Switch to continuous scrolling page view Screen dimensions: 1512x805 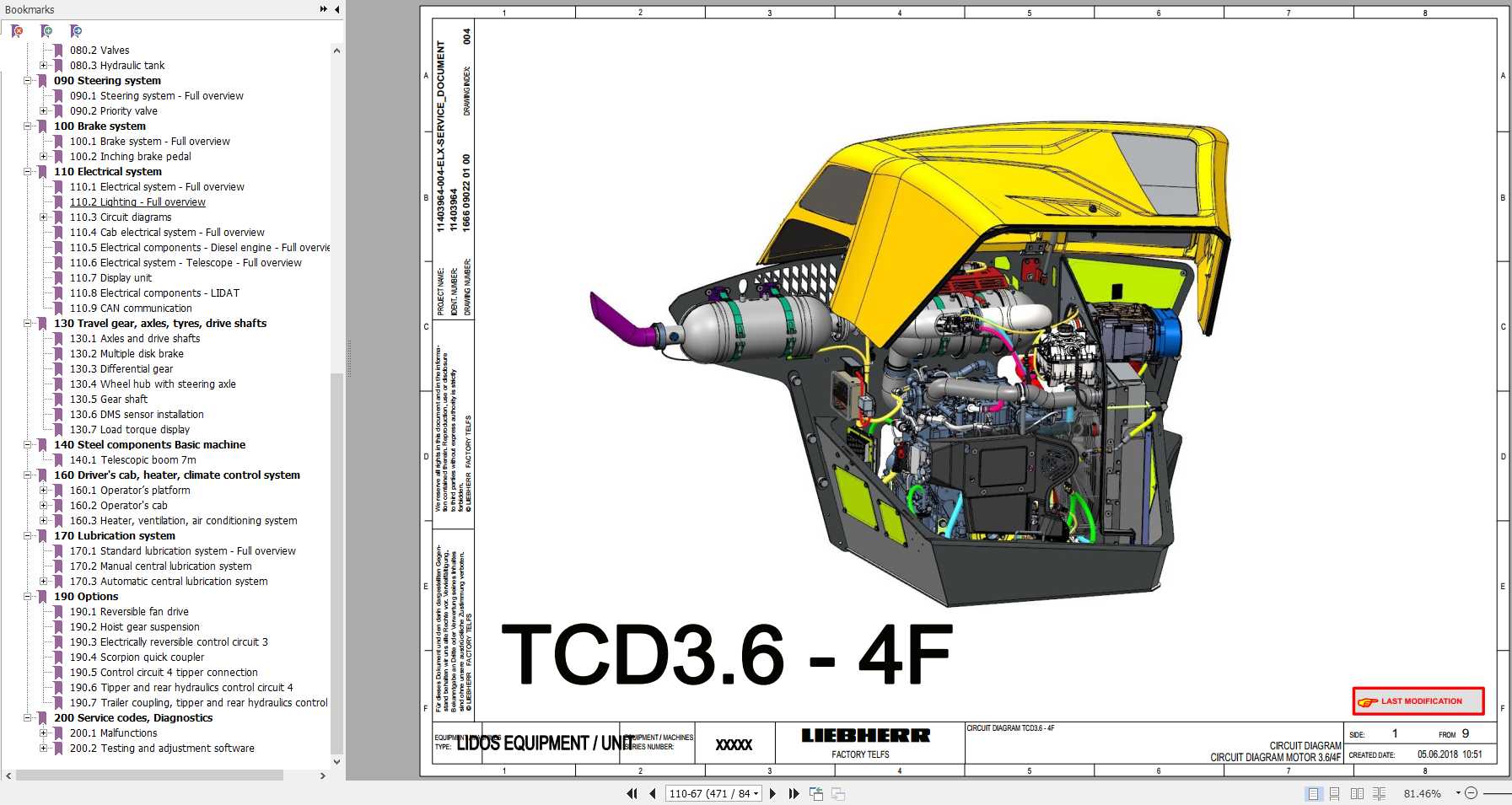click(x=1334, y=793)
